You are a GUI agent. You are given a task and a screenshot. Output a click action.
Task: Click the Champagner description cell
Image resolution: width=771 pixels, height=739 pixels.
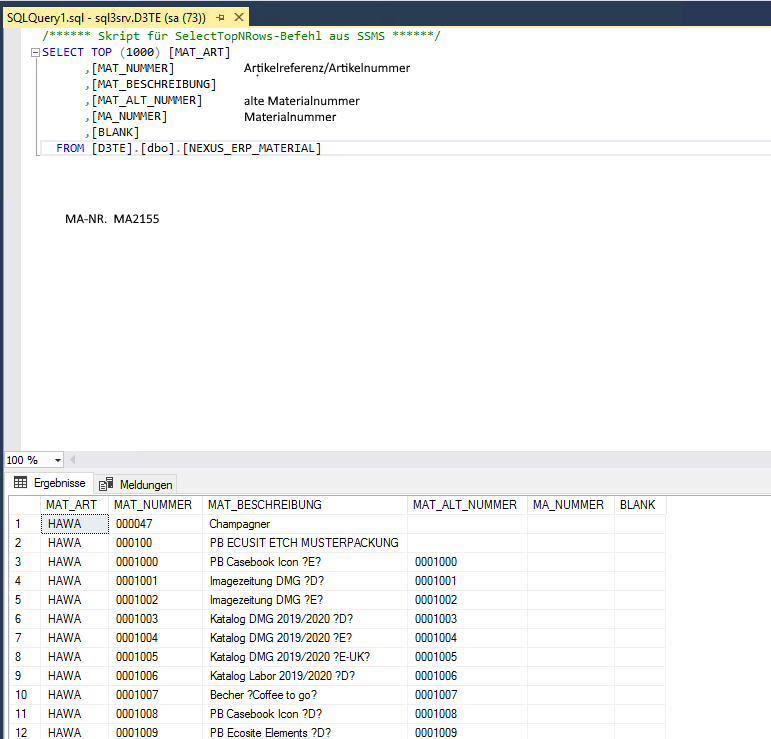(239, 524)
